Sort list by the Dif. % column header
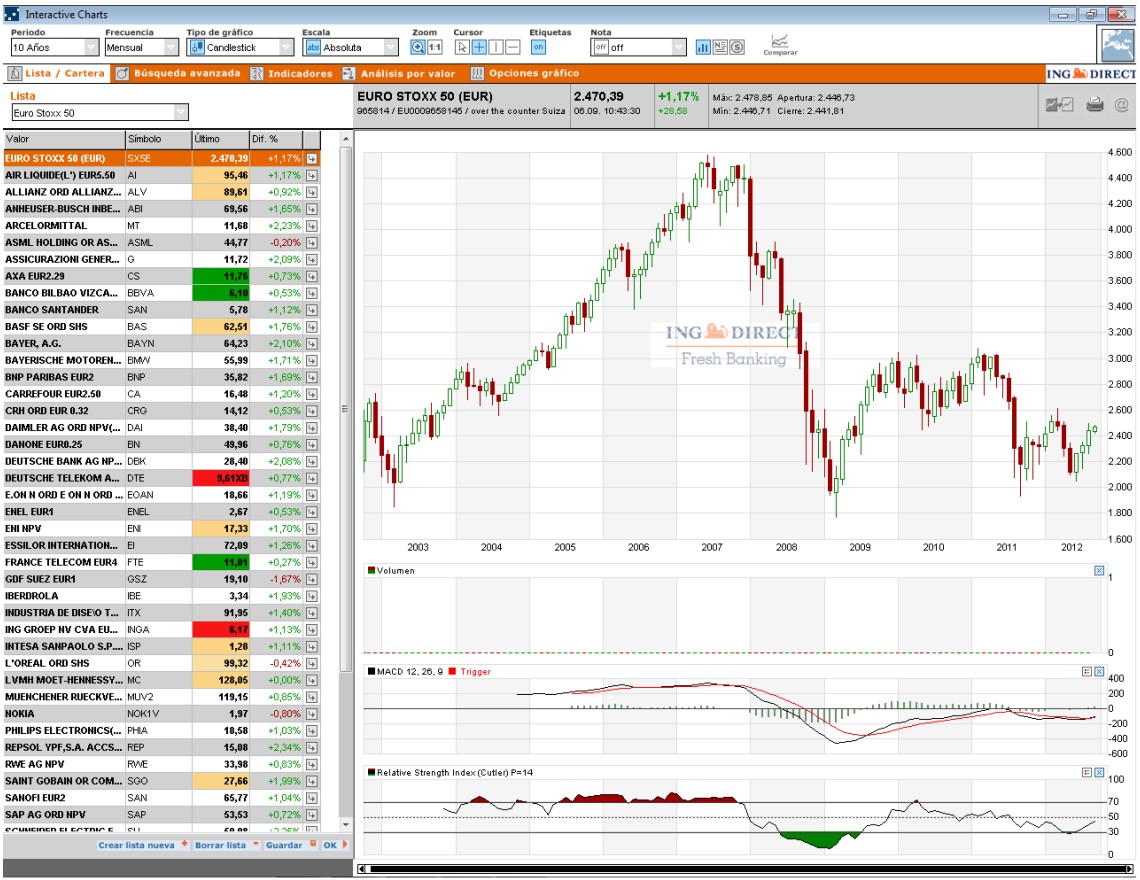1140x880 pixels. tap(276, 139)
